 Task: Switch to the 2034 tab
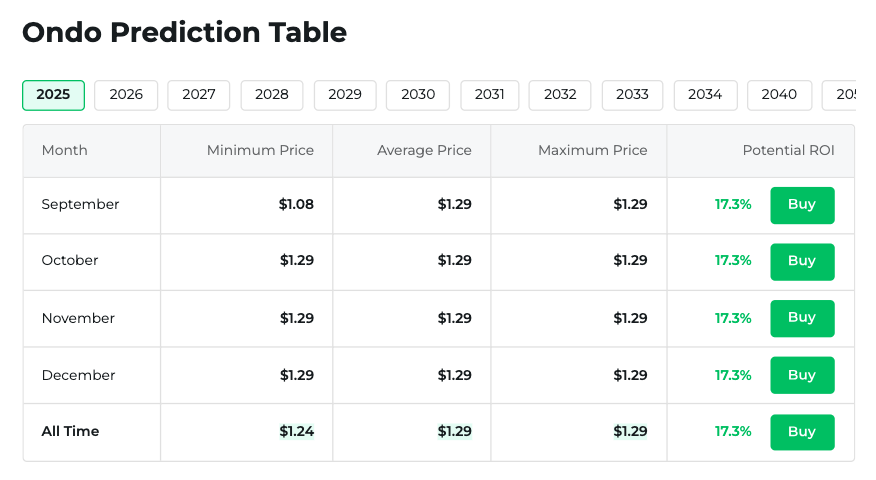click(x=705, y=95)
